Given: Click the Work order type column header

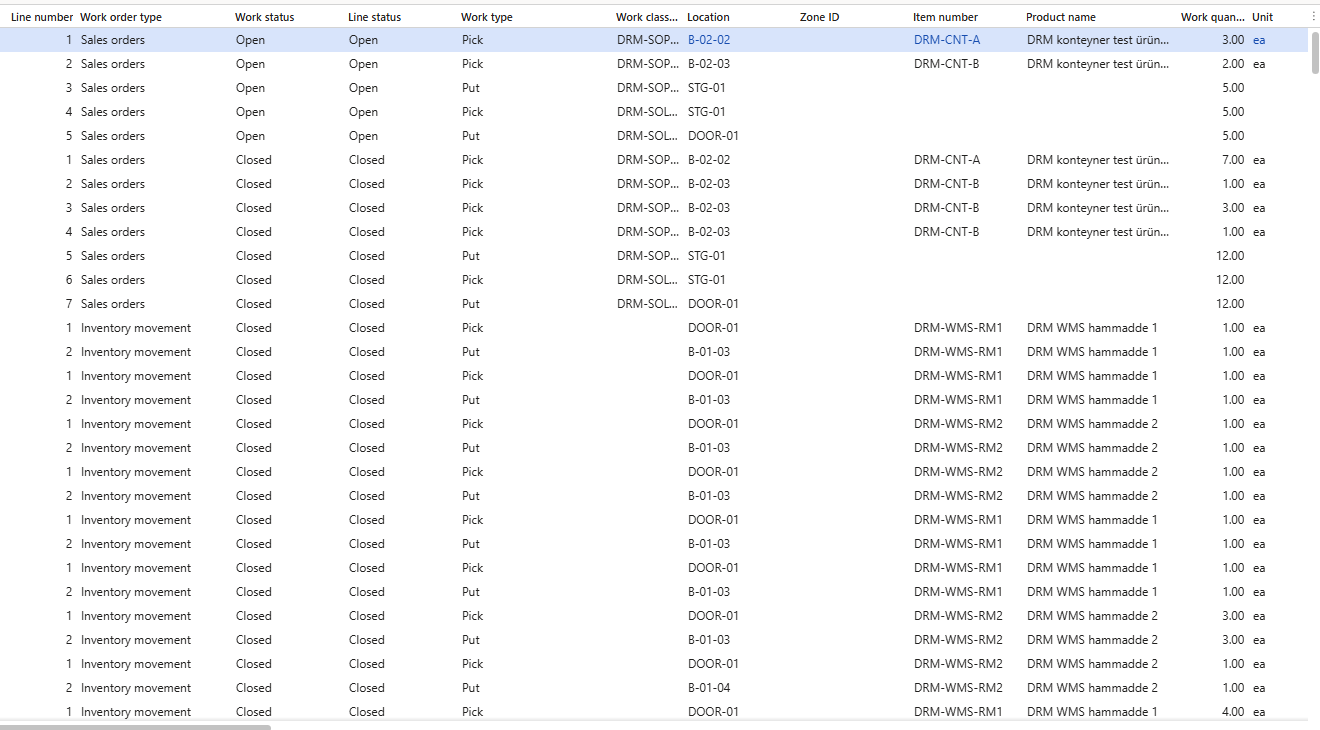Looking at the screenshot, I should click(x=121, y=17).
